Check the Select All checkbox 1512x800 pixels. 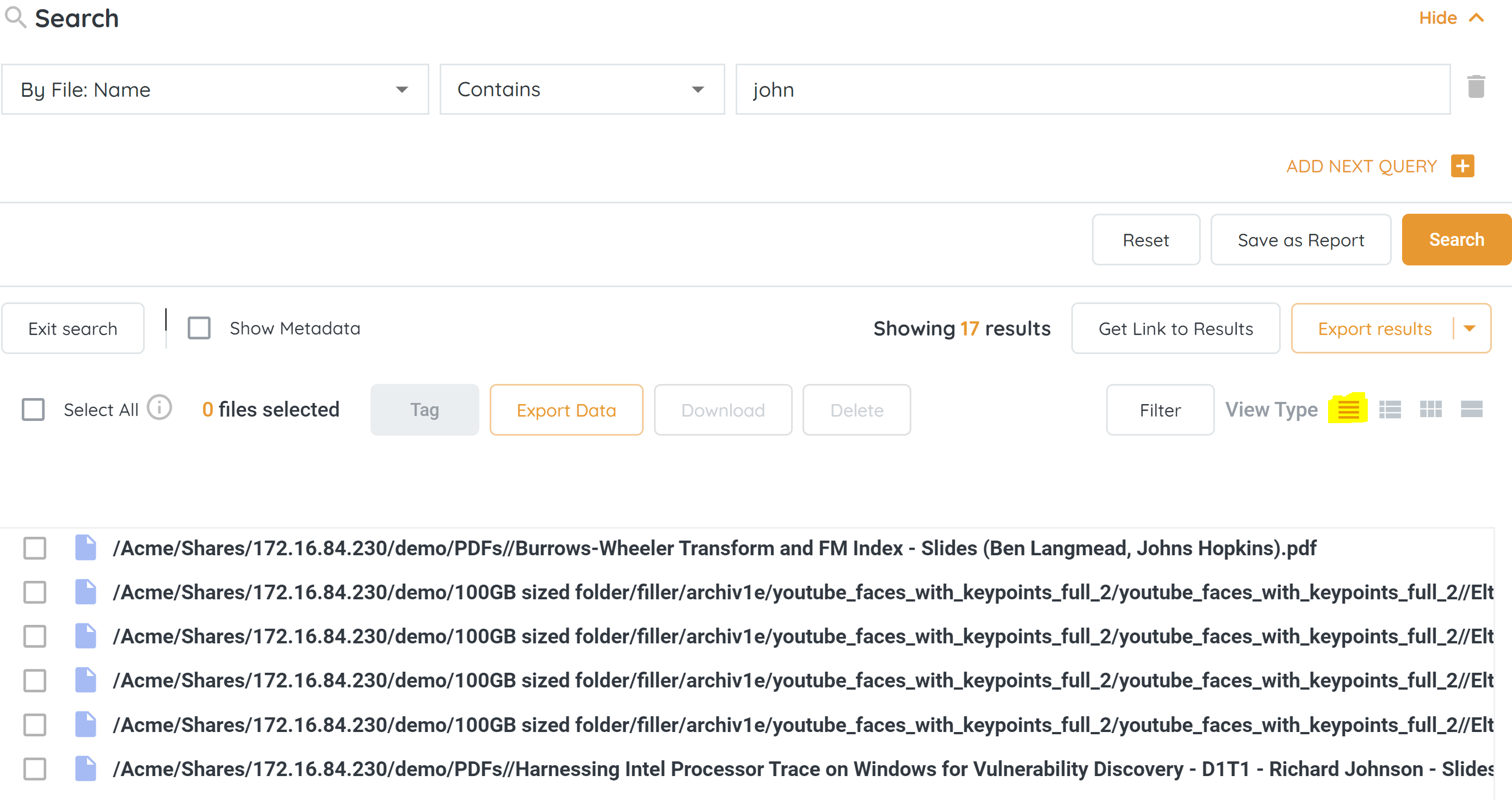point(33,410)
